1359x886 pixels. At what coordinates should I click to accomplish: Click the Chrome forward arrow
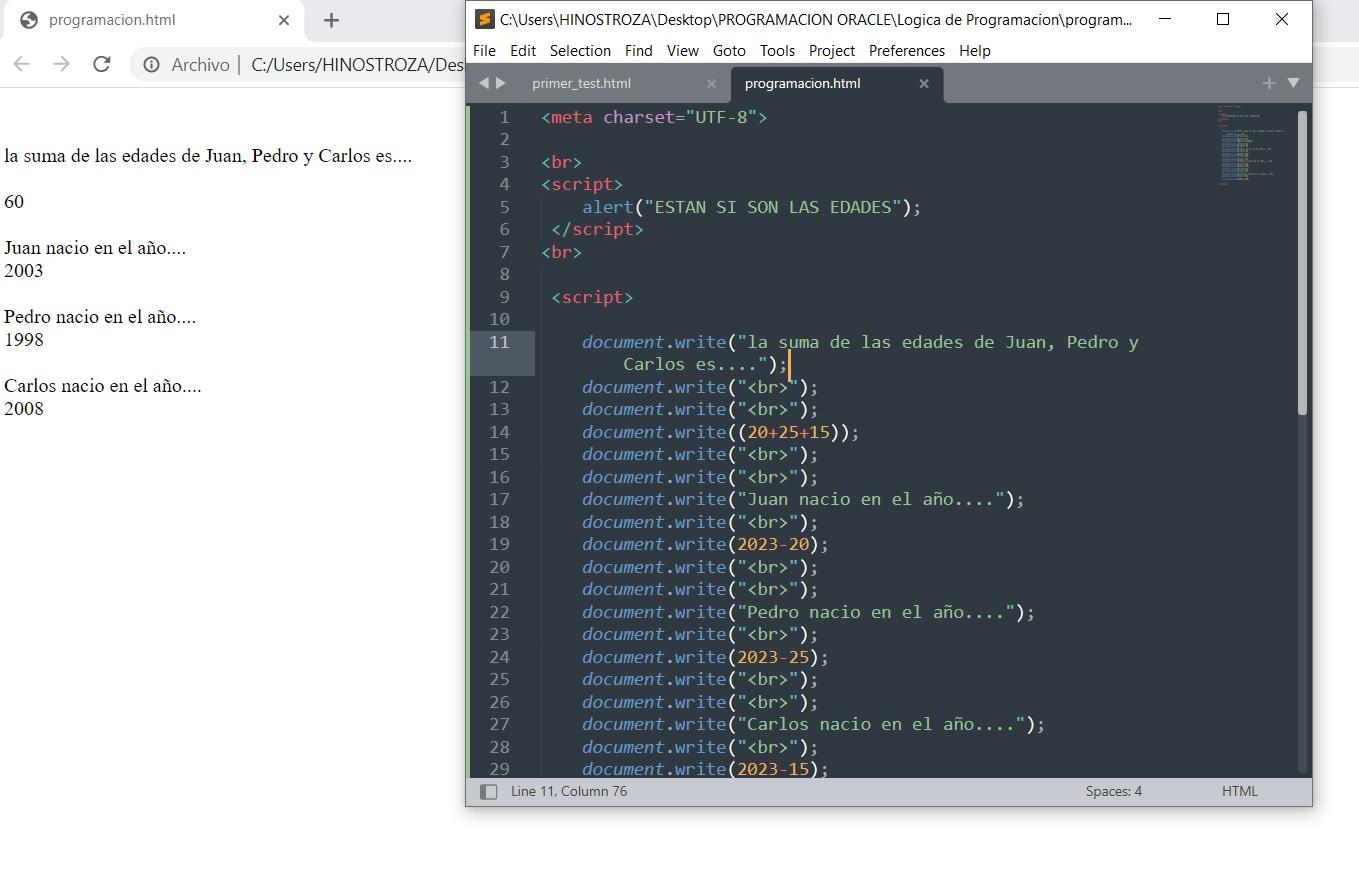pos(61,64)
